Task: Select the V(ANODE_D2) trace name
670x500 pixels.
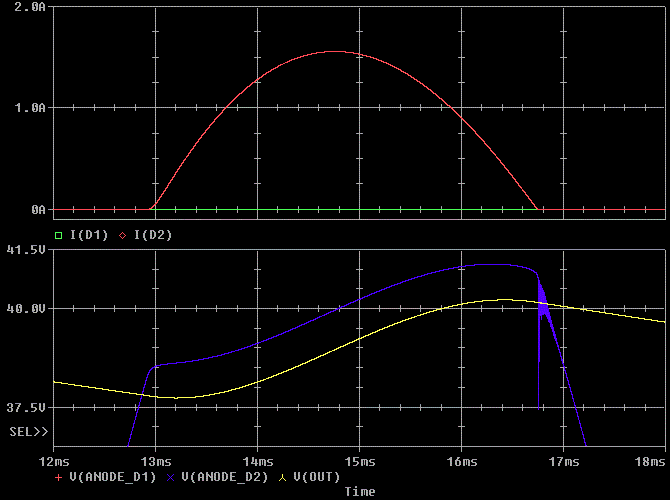Action: 225,477
